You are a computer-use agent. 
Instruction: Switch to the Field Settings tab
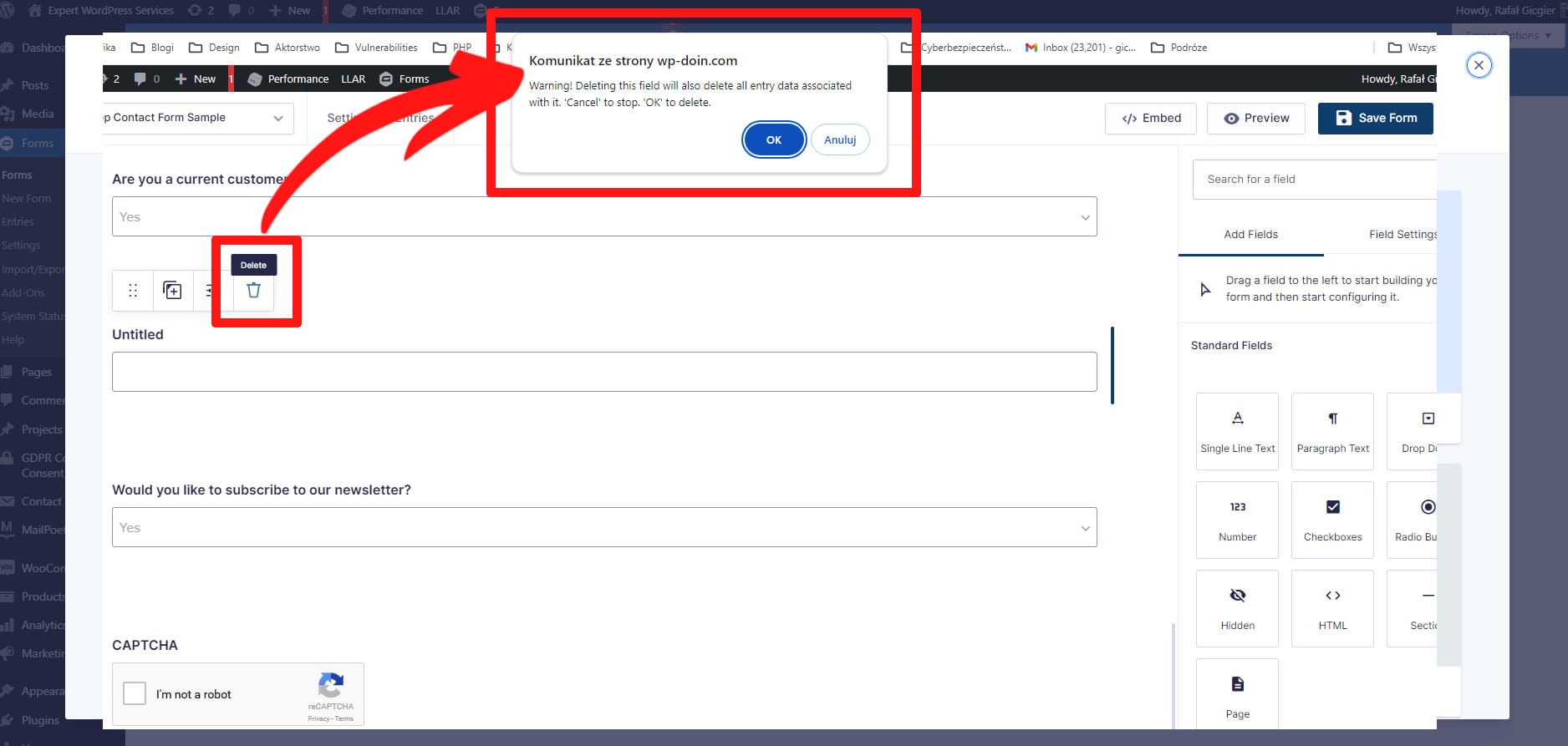coord(1401,235)
